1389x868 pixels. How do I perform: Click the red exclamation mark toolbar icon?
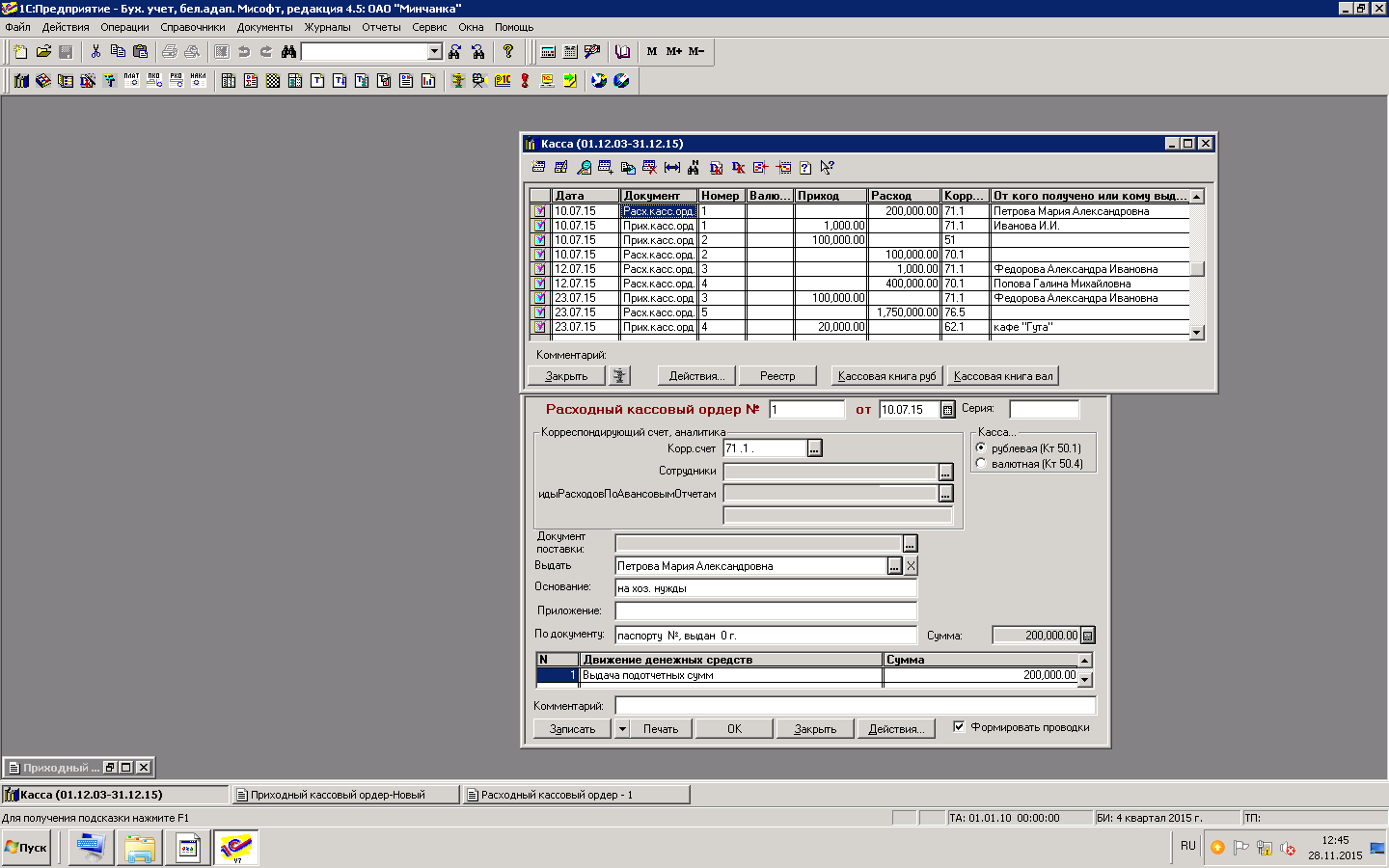pyautogui.click(x=525, y=80)
